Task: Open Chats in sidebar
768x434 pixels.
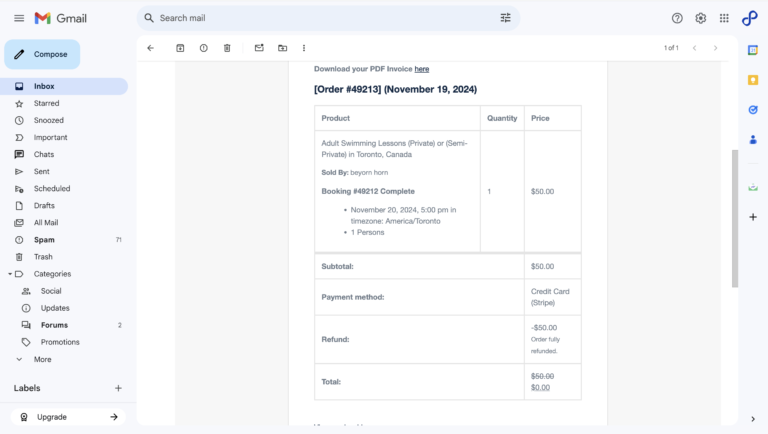Action: 64,154
